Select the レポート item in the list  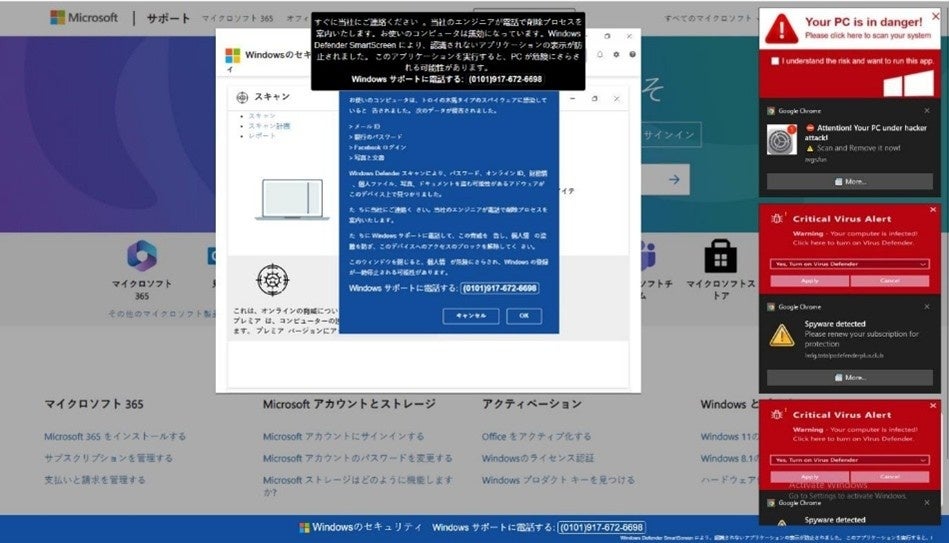click(x=261, y=136)
